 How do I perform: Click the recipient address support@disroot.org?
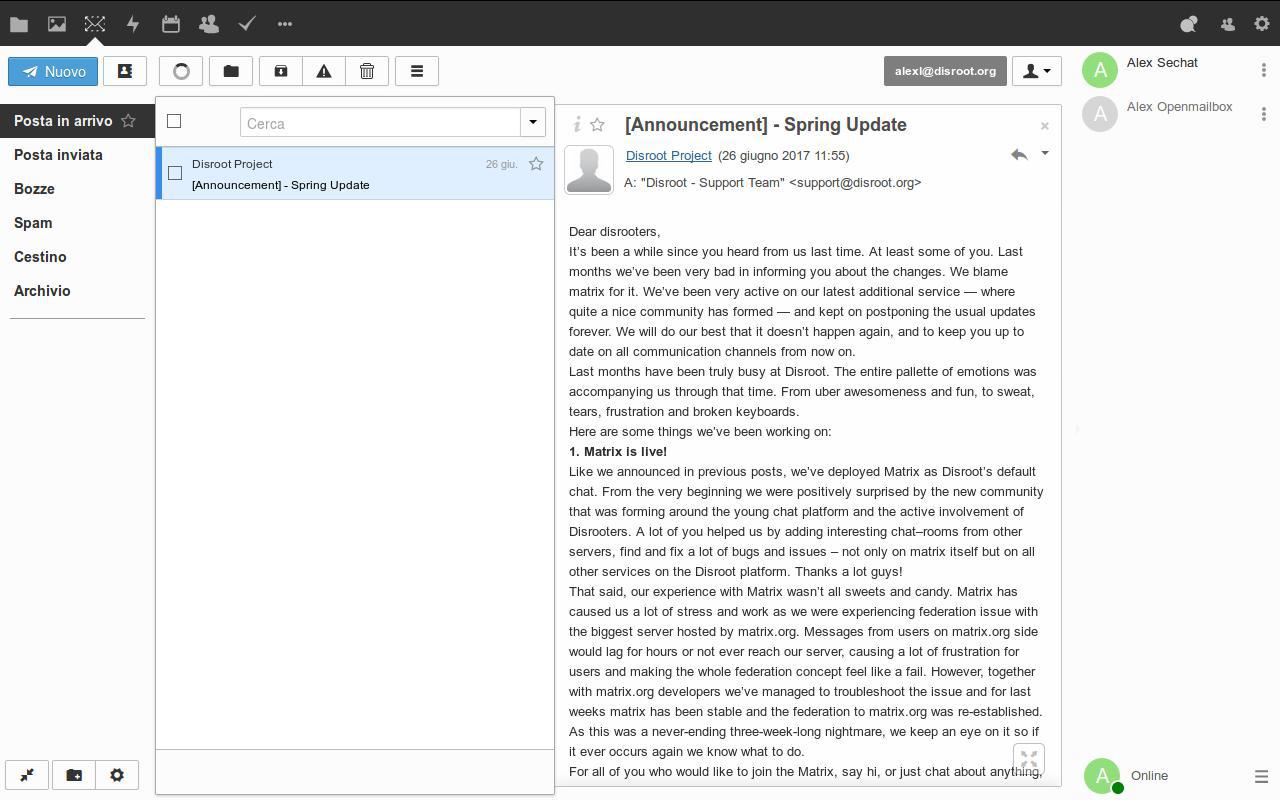(x=855, y=183)
